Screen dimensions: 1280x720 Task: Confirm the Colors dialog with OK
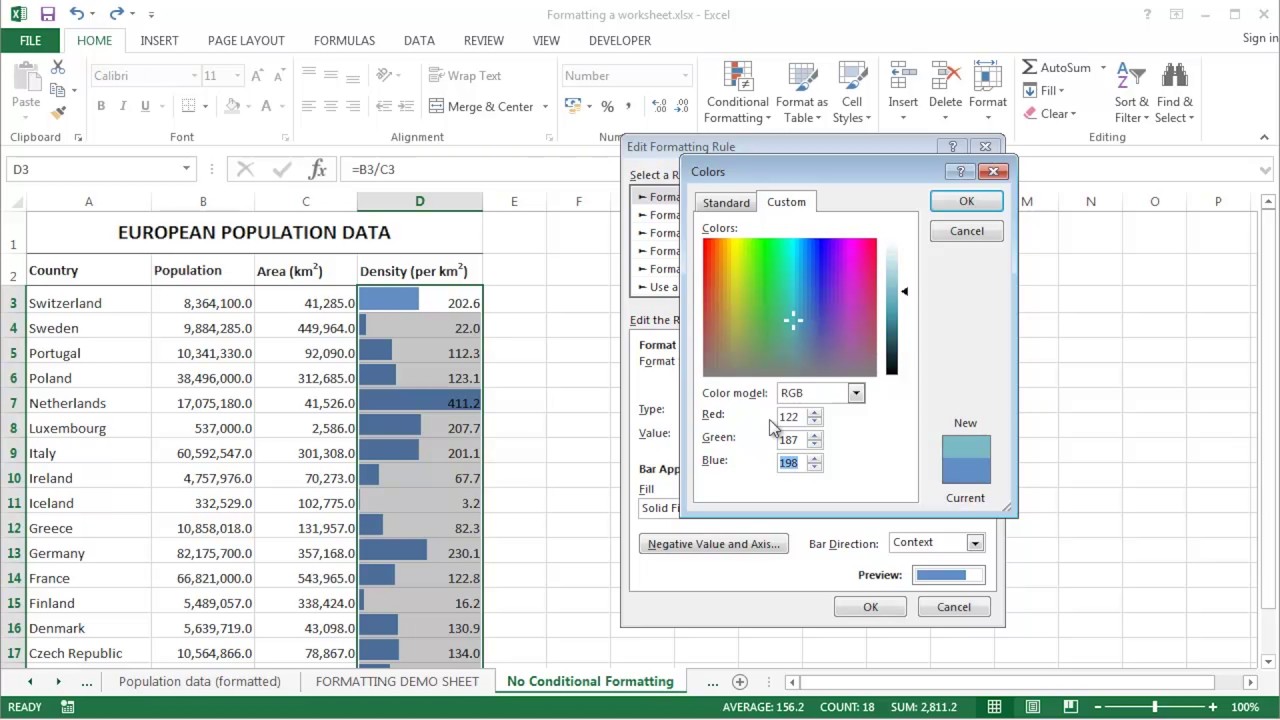pos(966,201)
